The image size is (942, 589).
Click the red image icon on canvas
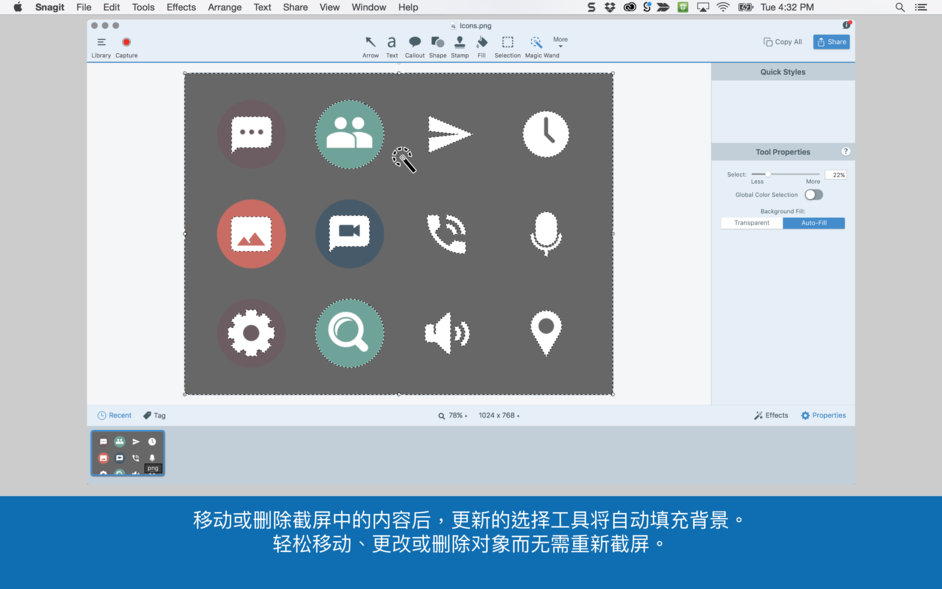(x=251, y=234)
